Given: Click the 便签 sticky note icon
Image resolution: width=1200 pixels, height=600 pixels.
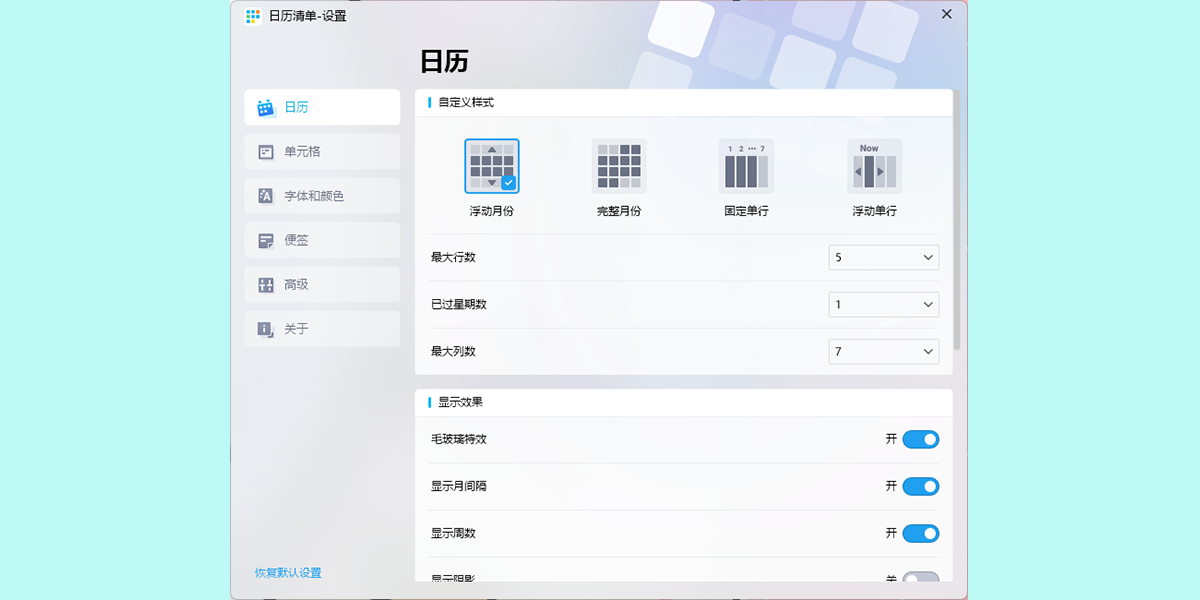Looking at the screenshot, I should [266, 240].
